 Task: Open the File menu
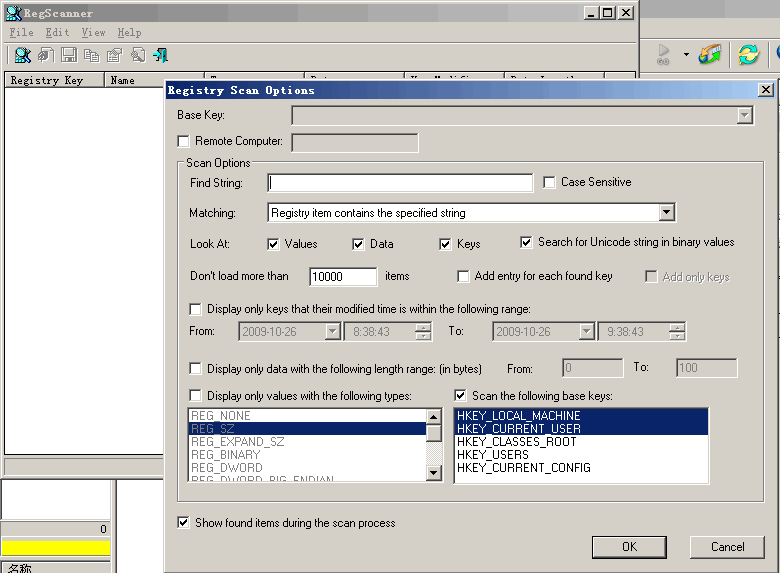tap(21, 33)
